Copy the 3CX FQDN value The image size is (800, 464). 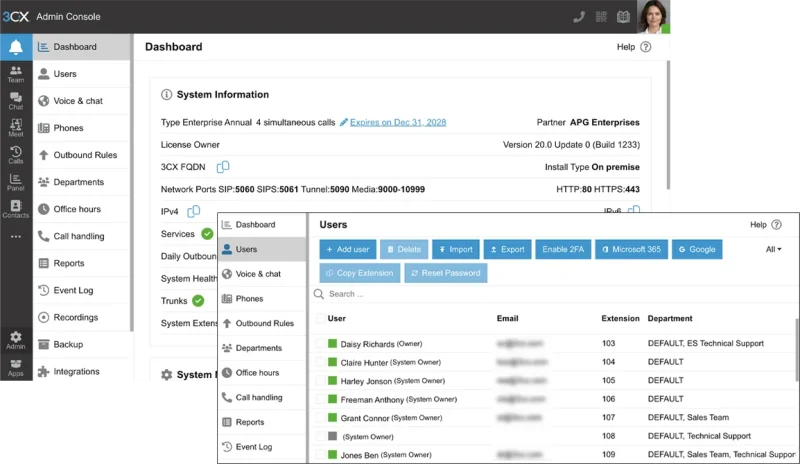click(x=223, y=167)
